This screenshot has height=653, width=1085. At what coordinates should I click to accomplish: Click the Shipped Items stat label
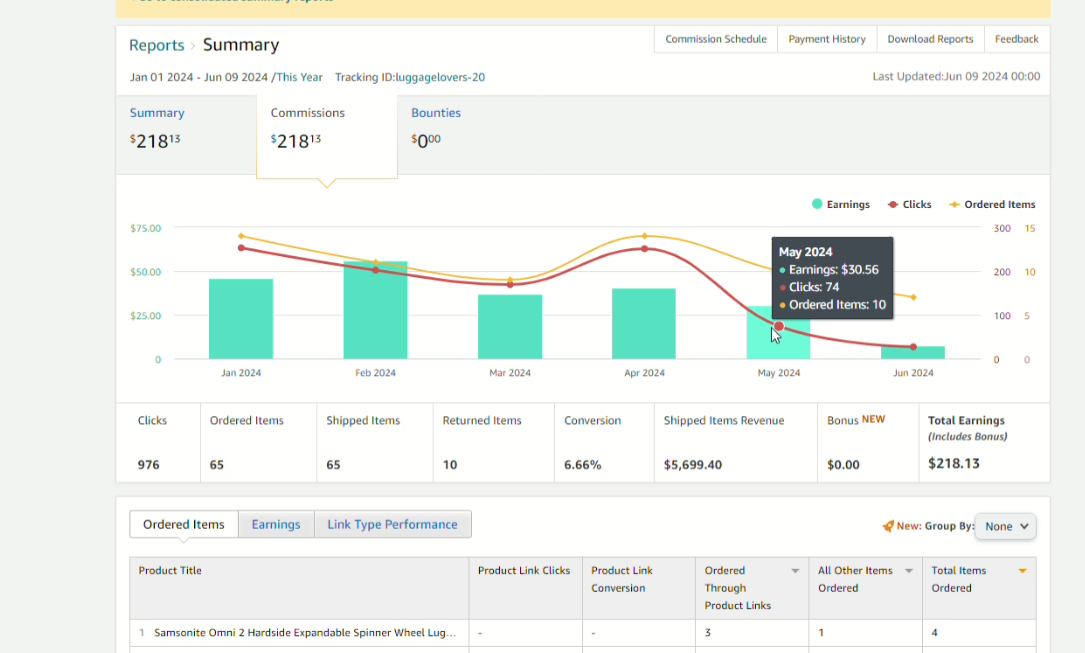click(x=363, y=421)
